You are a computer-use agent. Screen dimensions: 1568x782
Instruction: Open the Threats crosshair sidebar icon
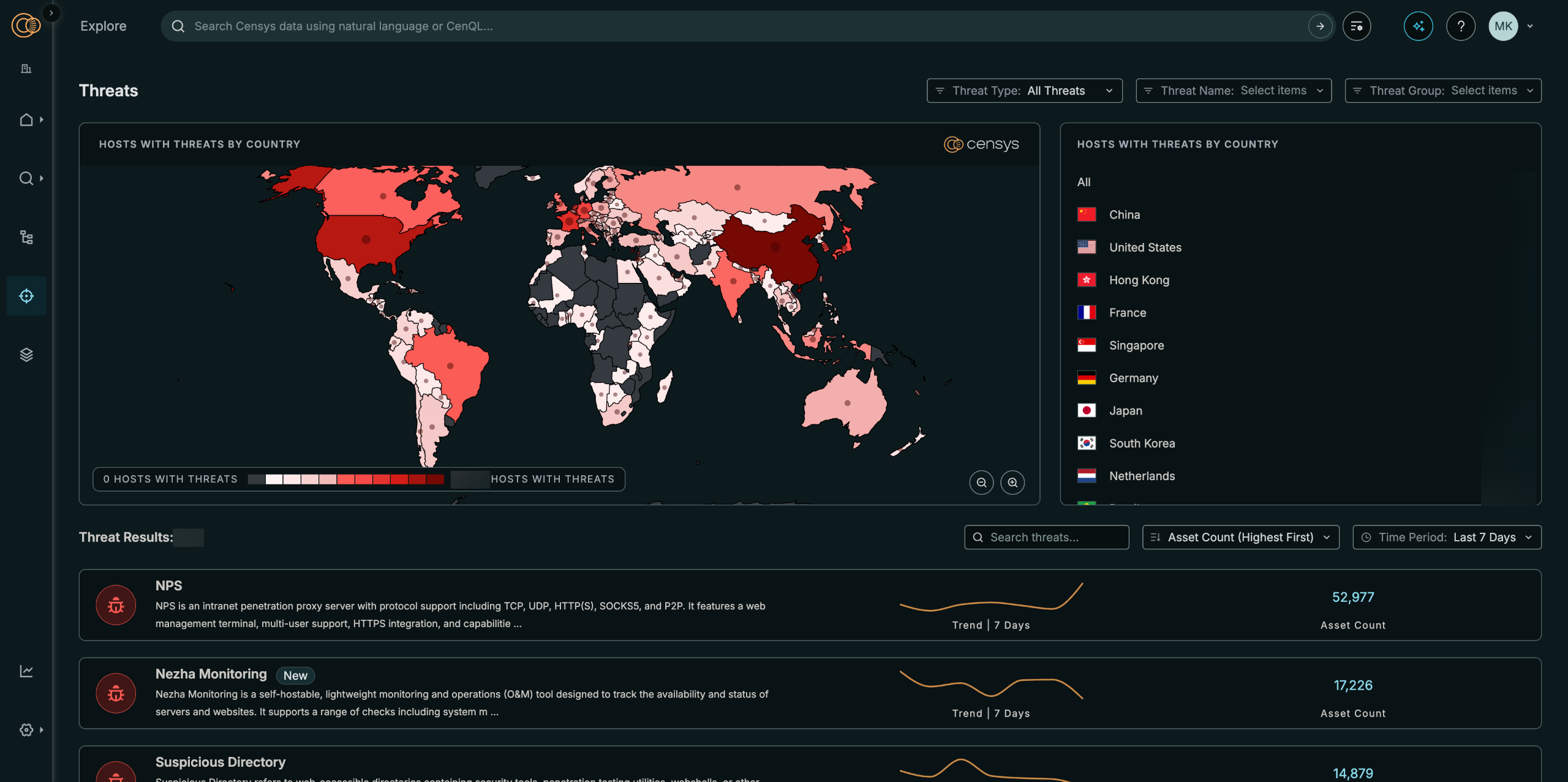tap(26, 296)
